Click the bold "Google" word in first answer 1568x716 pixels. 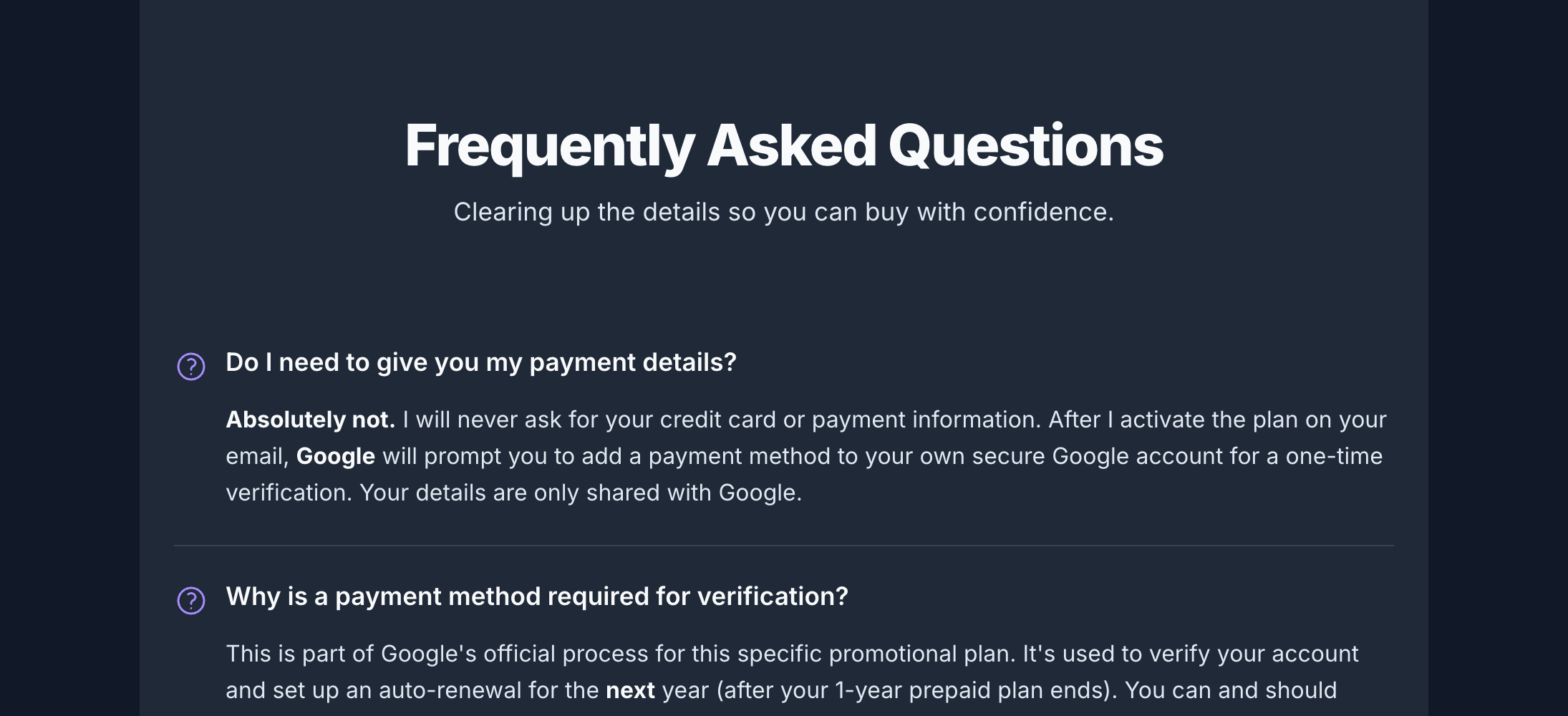click(x=336, y=456)
